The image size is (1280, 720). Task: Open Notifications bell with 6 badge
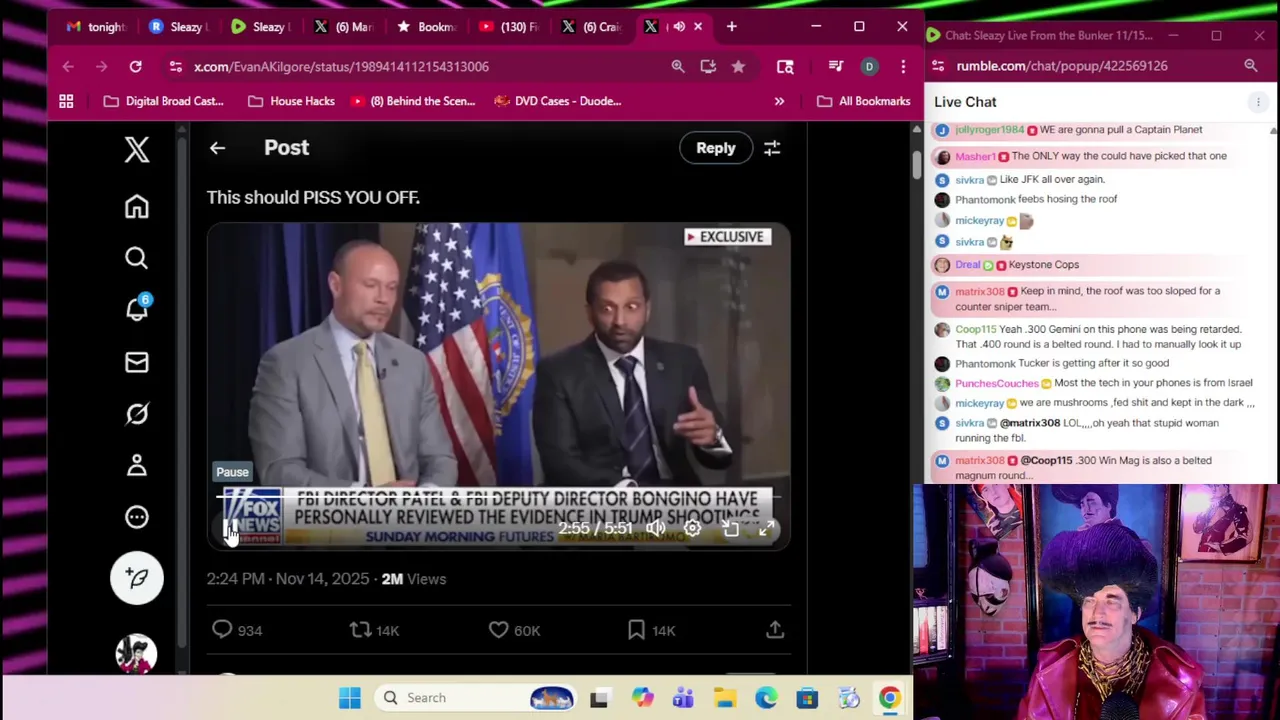tap(137, 309)
